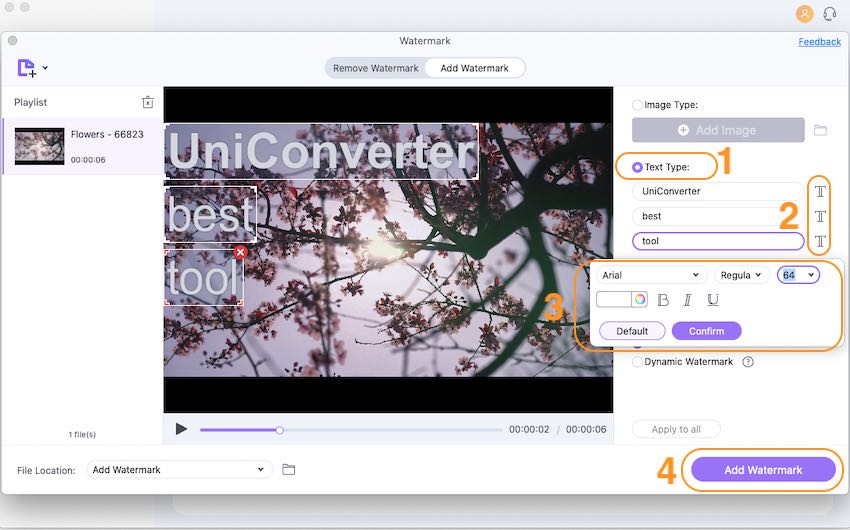
Task: Select the 'best' watermark box on video
Action: pos(210,215)
